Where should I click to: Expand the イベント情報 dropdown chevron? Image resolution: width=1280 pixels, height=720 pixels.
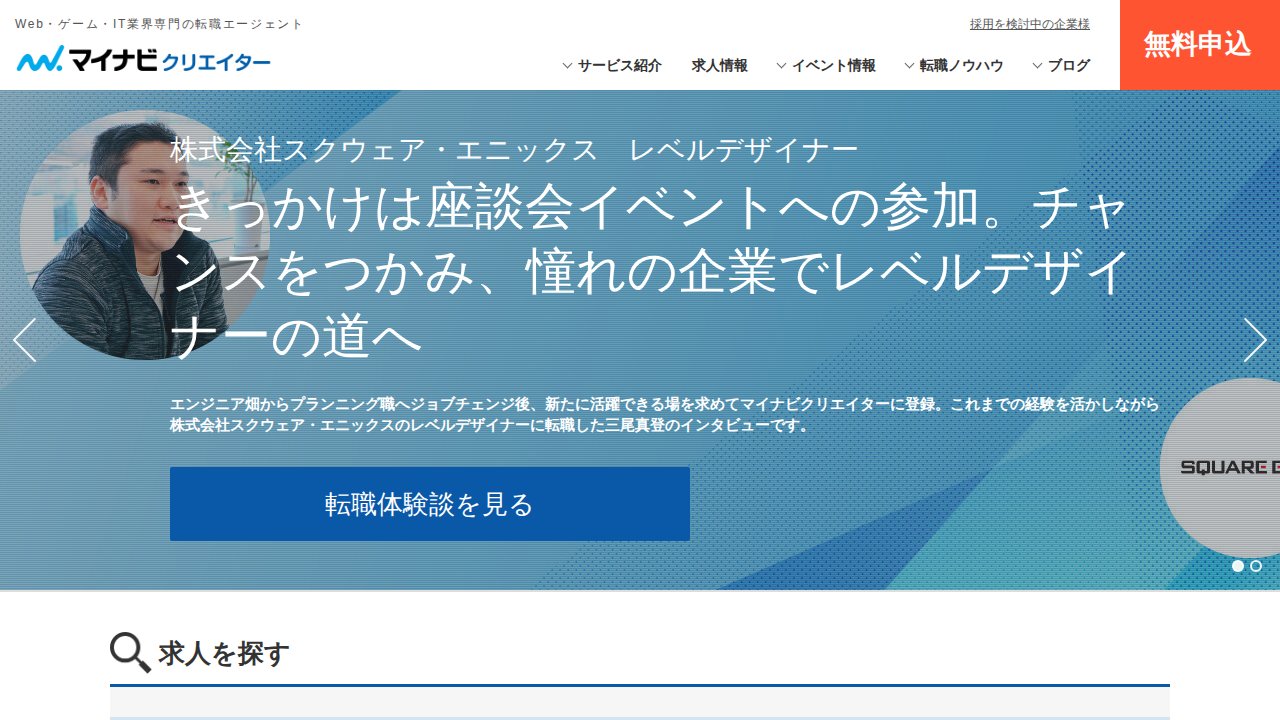781,65
